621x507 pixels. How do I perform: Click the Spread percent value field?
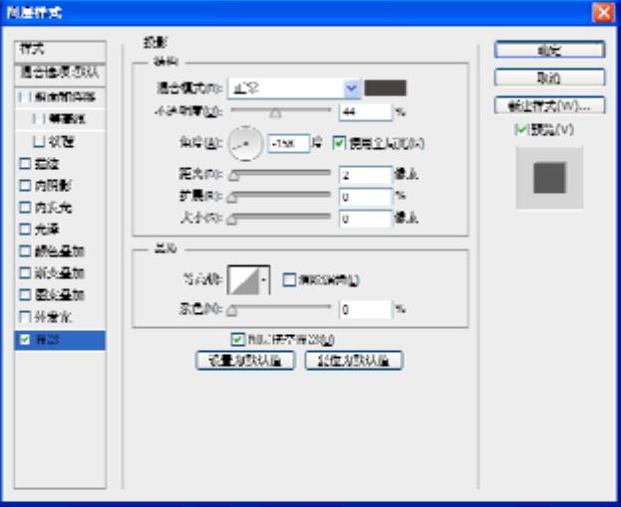[365, 196]
